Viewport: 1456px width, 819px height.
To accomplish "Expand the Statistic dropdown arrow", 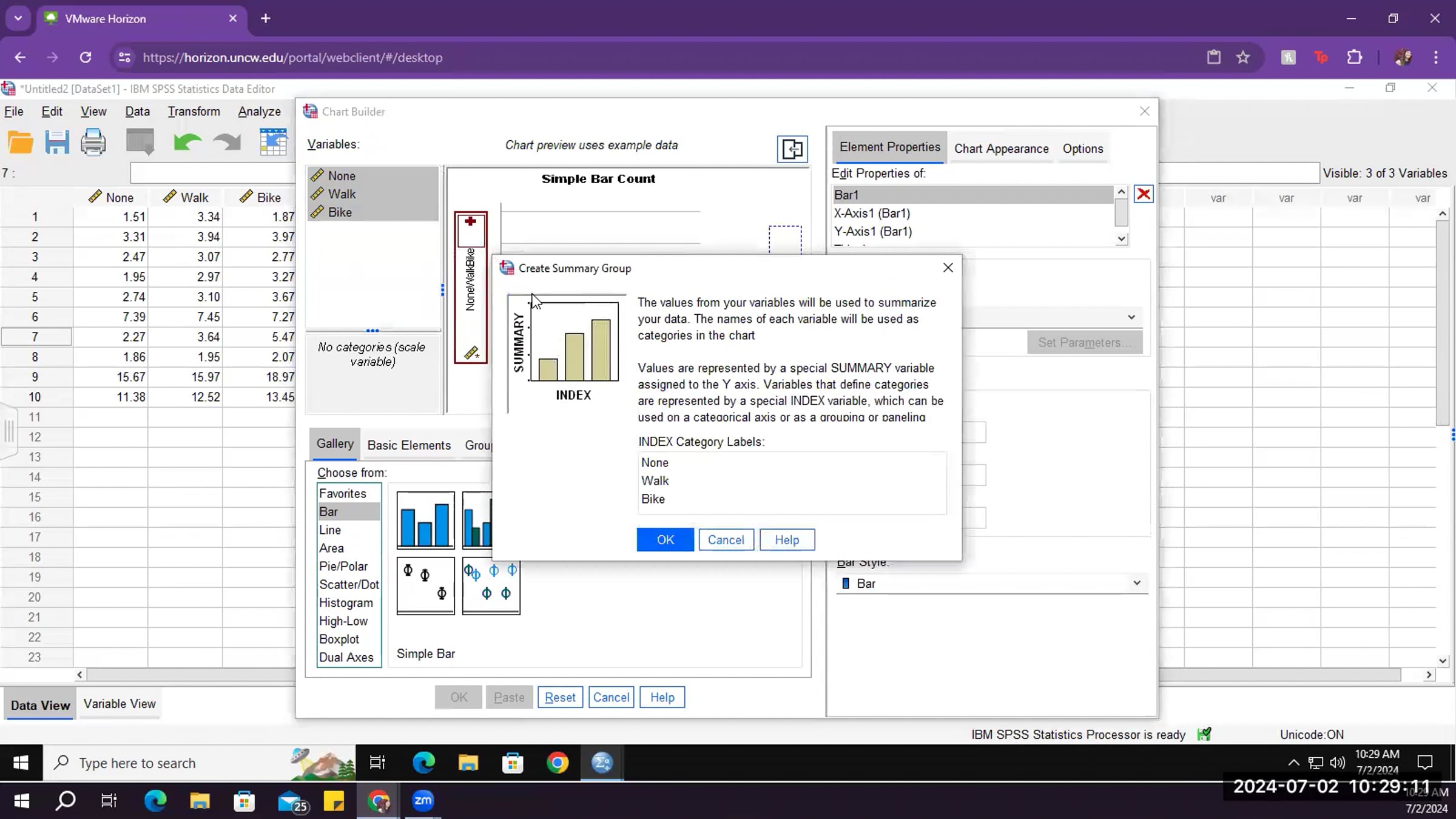I will 1131,317.
